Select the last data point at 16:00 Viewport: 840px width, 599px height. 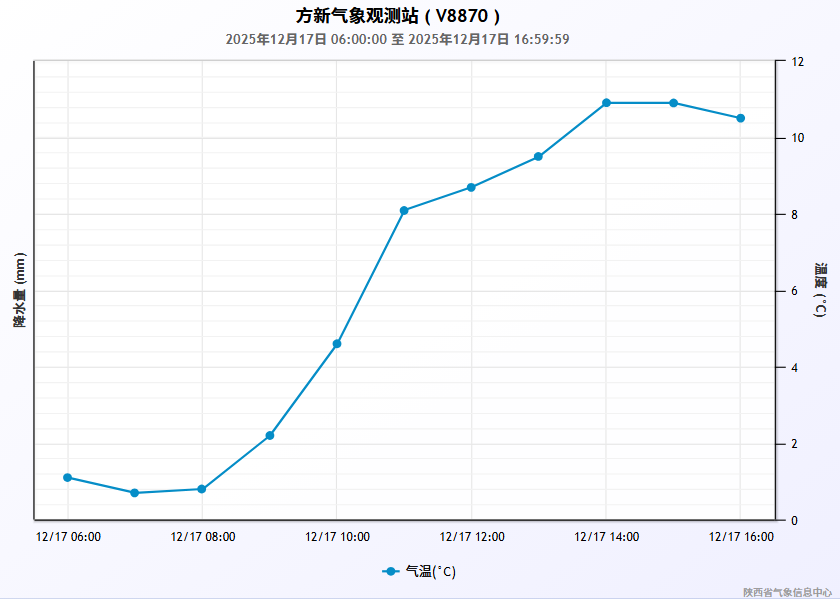point(740,118)
